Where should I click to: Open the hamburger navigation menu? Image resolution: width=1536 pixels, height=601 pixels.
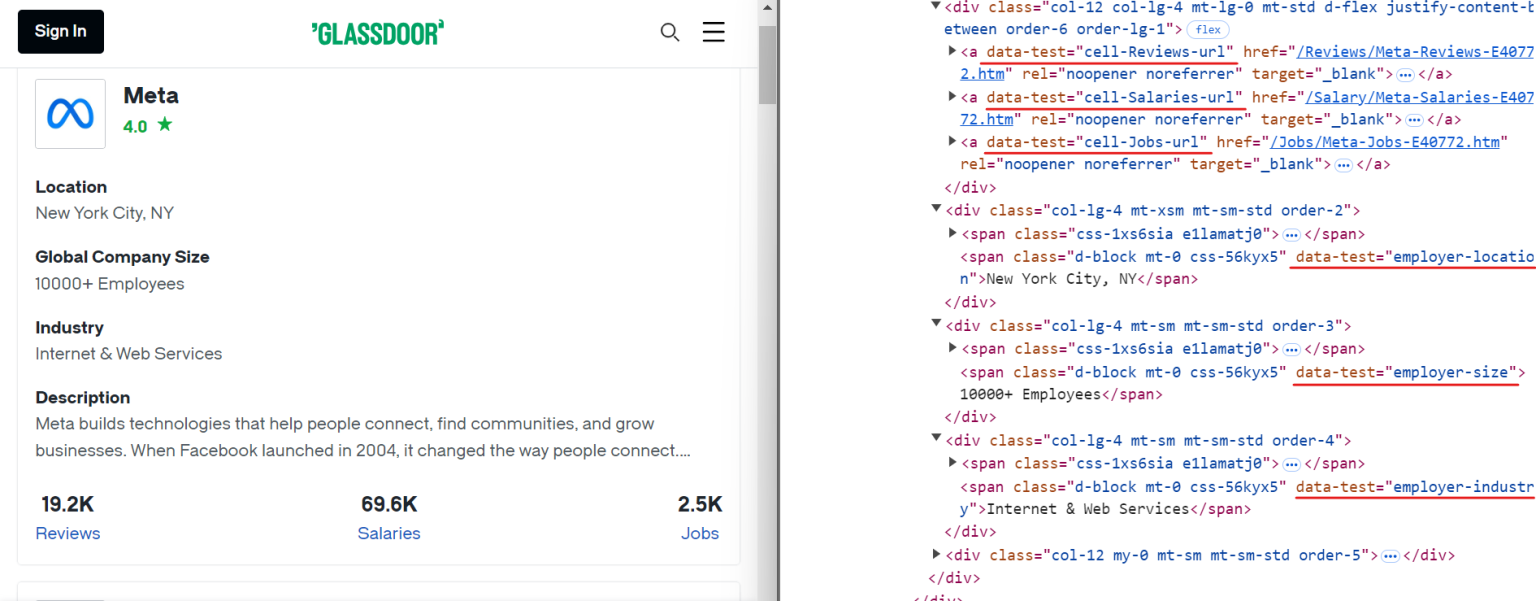tap(713, 31)
